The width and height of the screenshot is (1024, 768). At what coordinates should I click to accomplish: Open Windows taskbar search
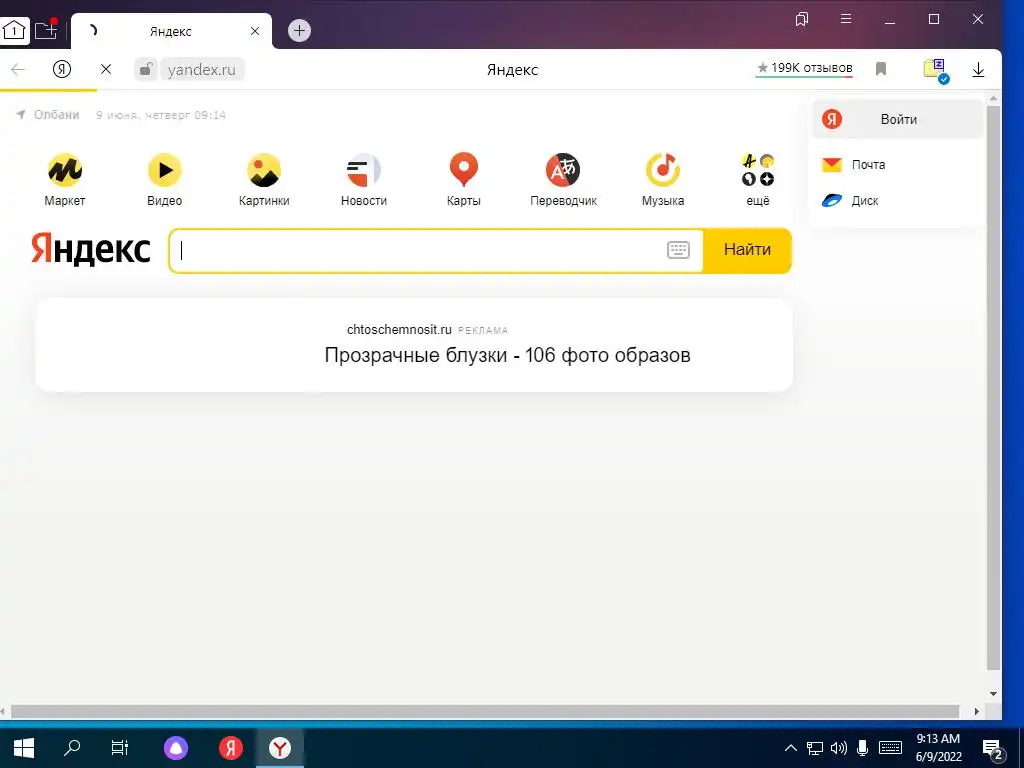72,748
